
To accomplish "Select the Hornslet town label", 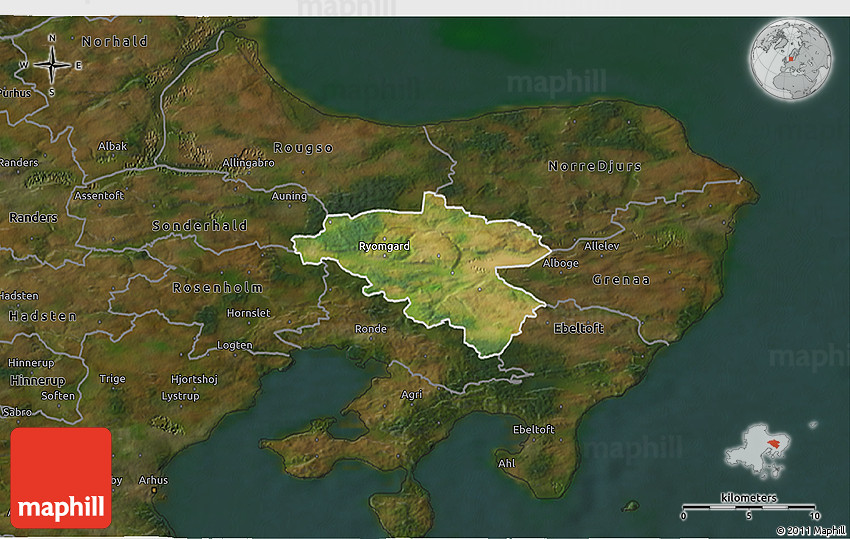I will [247, 313].
